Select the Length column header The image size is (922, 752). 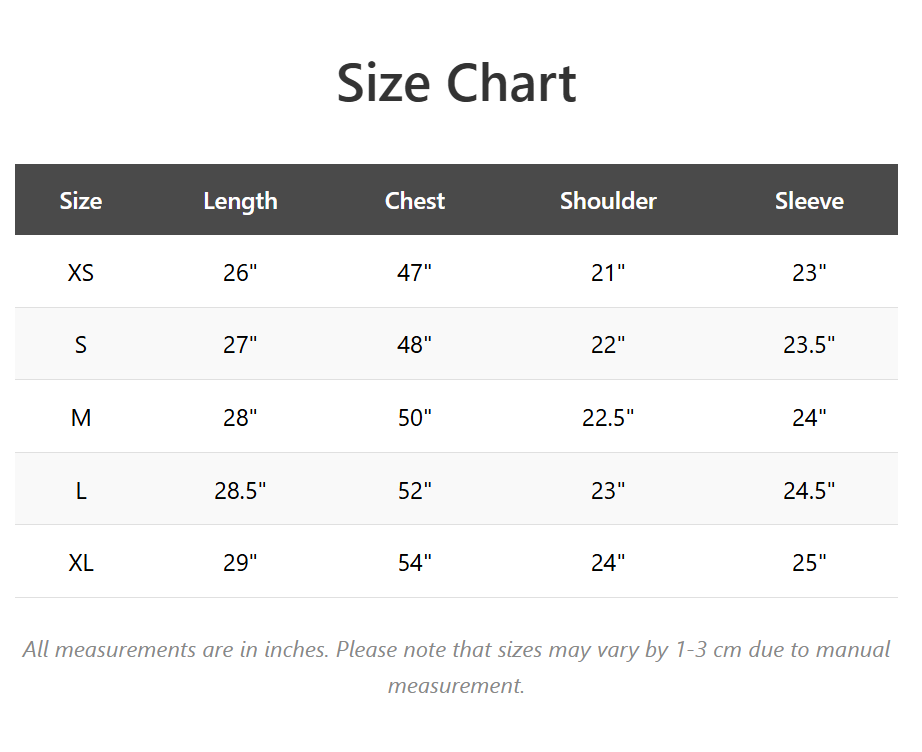240,201
